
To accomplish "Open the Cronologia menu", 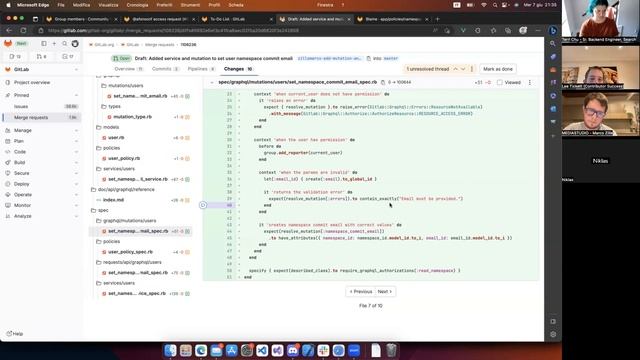I will coord(137,5).
